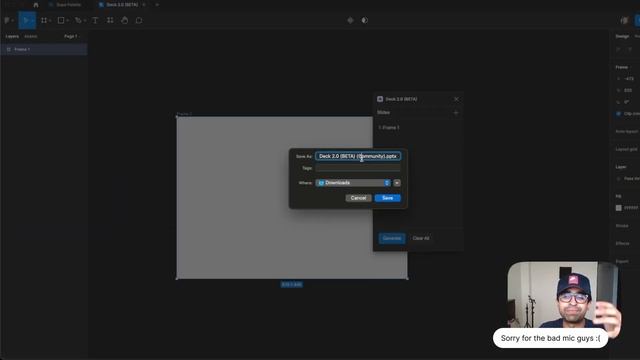Add a slide with plus icon
640x360 pixels.
(456, 113)
